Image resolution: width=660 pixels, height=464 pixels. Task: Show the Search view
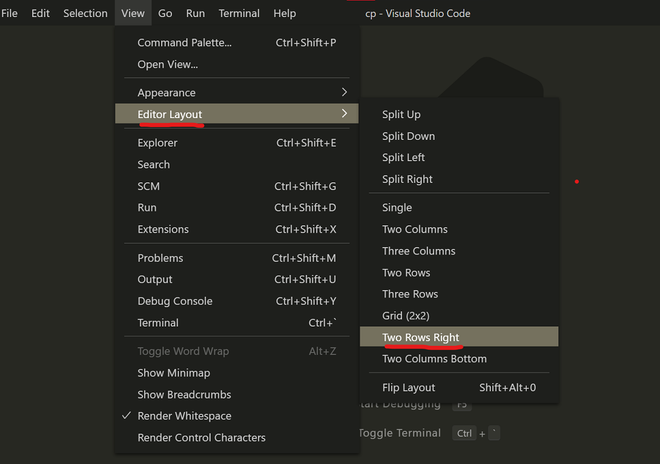237,165
